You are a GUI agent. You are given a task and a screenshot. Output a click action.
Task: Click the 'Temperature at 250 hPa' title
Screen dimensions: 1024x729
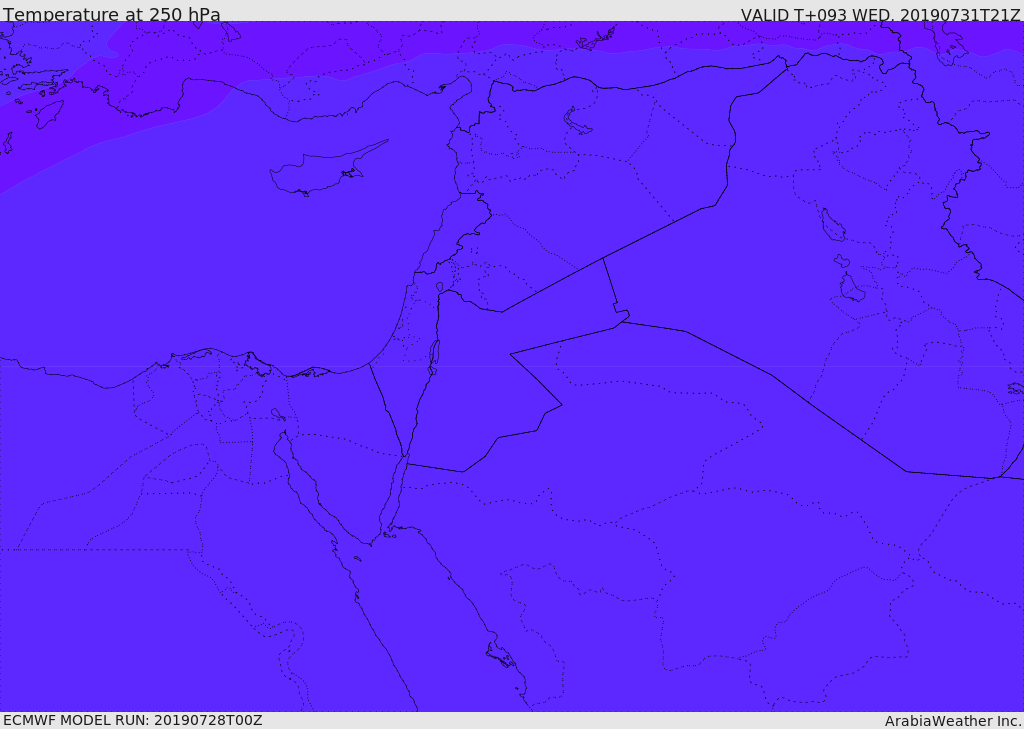coord(112,13)
